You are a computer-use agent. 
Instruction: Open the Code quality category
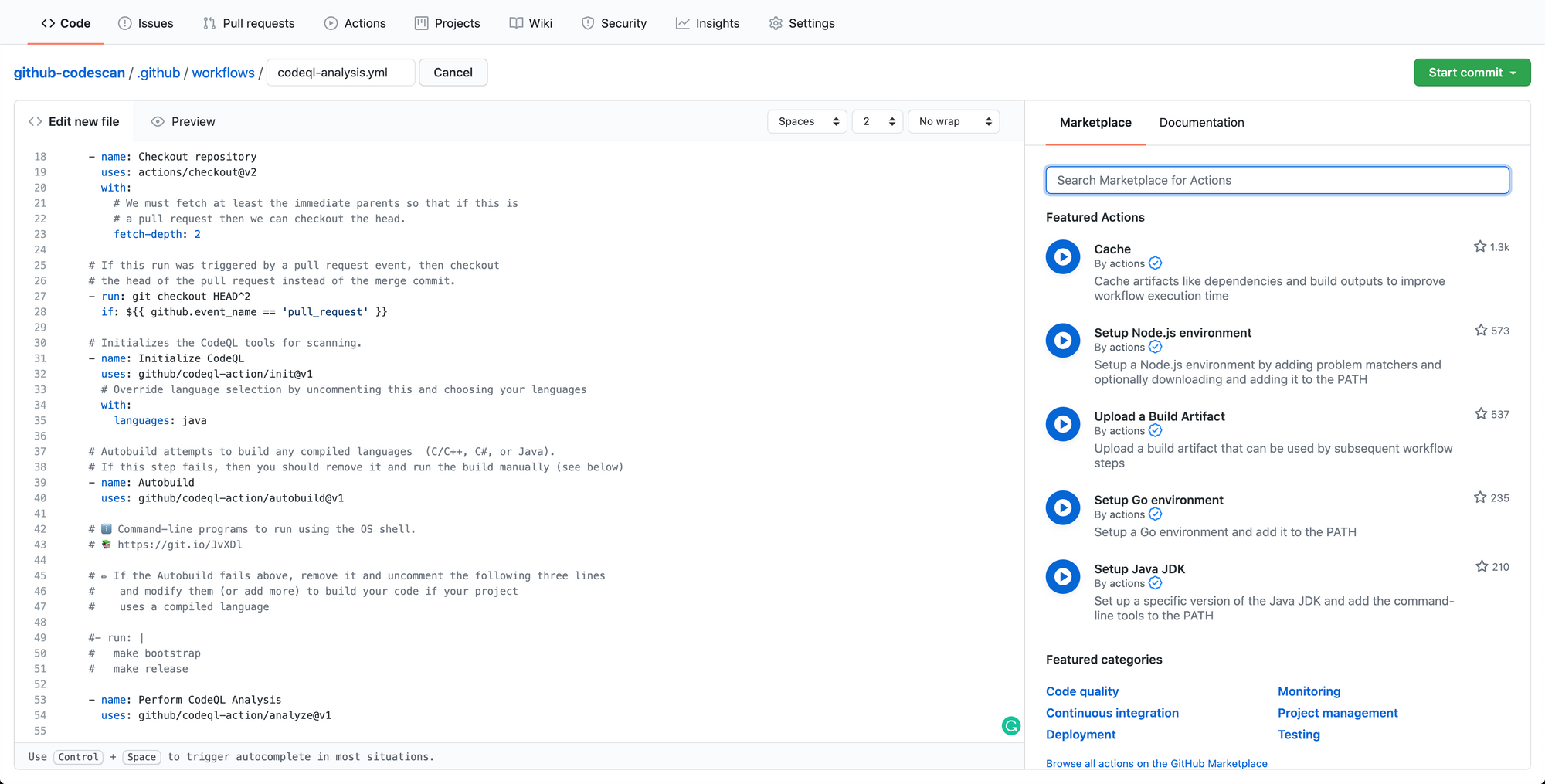[1082, 691]
